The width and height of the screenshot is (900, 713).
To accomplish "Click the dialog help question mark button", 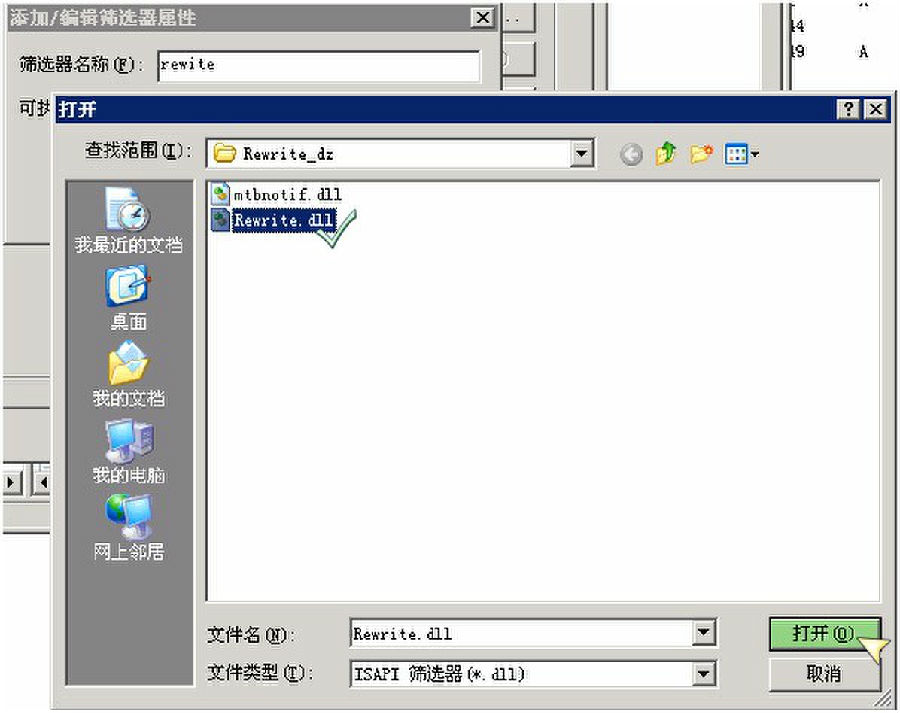I will click(848, 109).
